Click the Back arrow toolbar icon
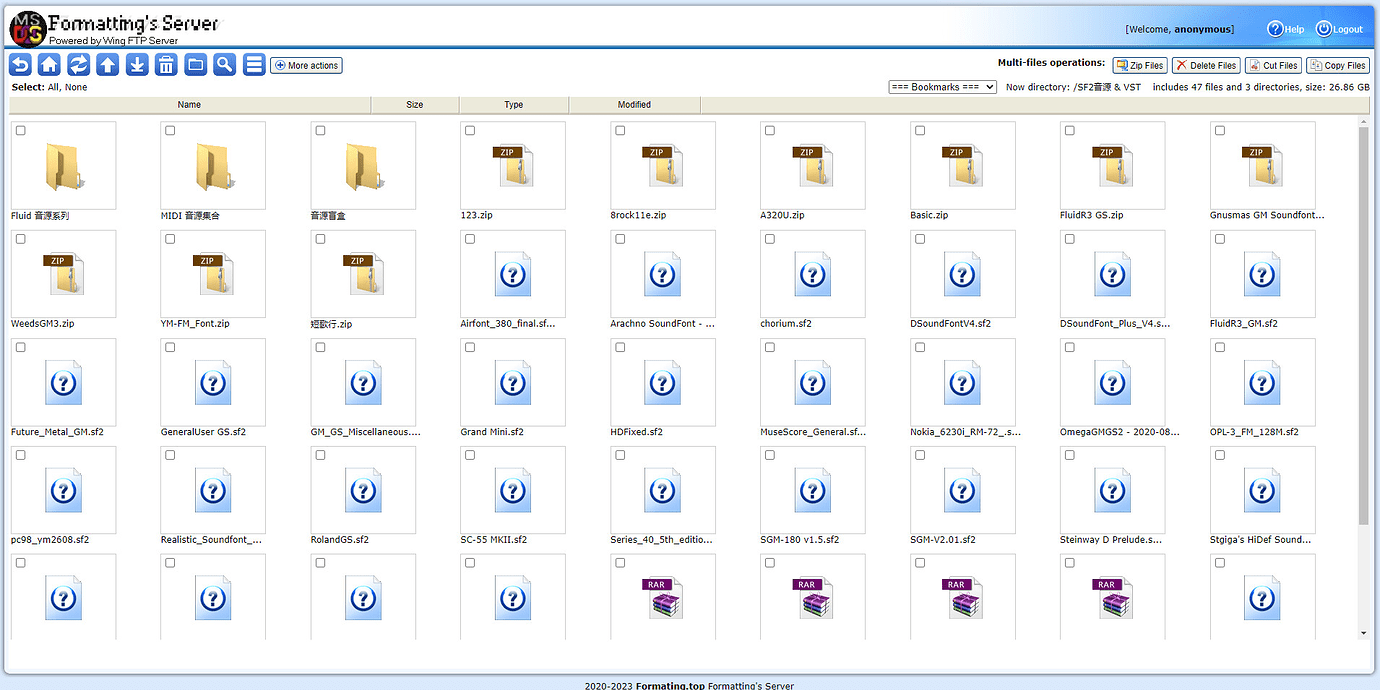 pyautogui.click(x=20, y=65)
